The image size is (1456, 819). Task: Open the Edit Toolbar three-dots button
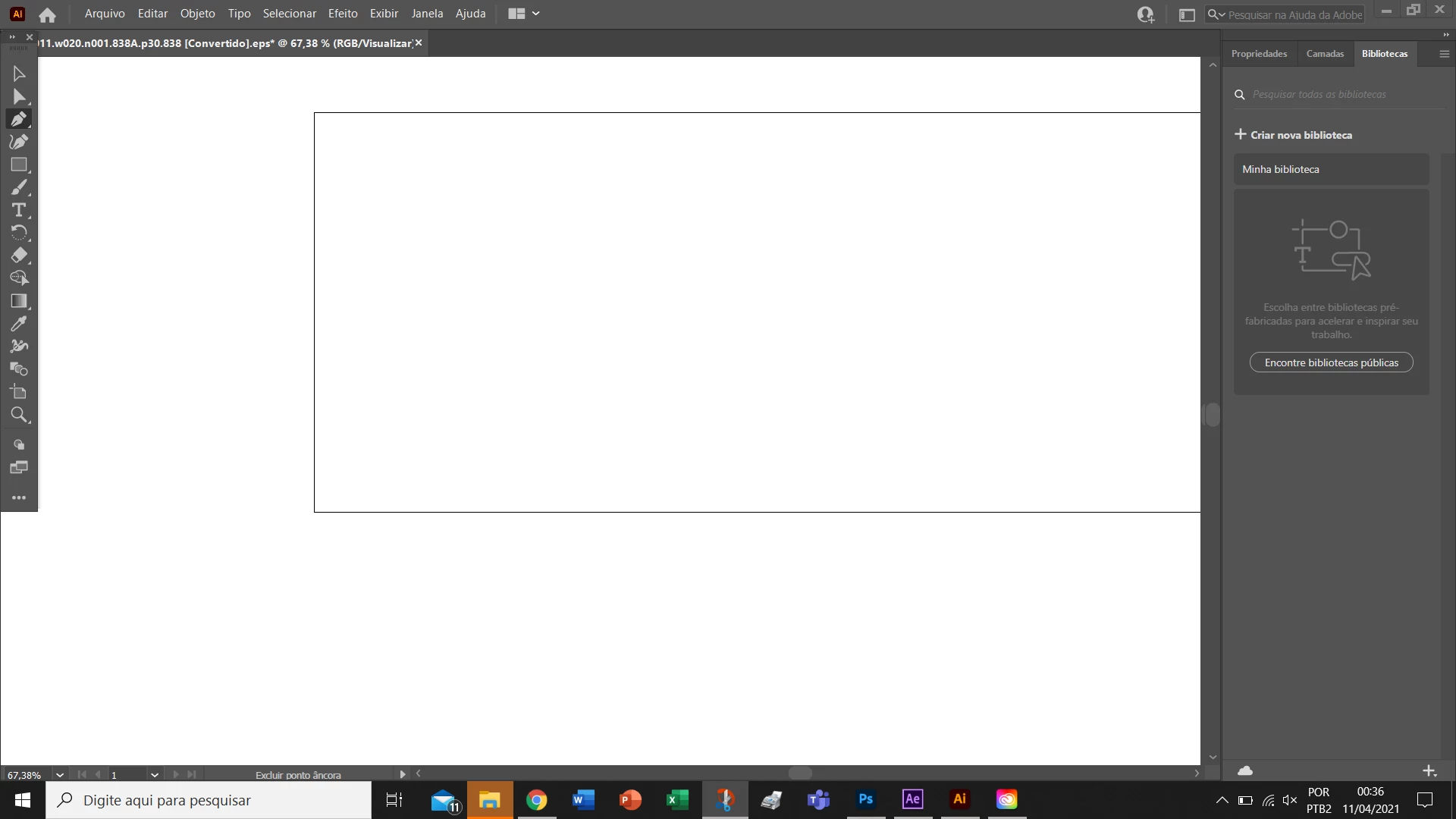coord(19,497)
